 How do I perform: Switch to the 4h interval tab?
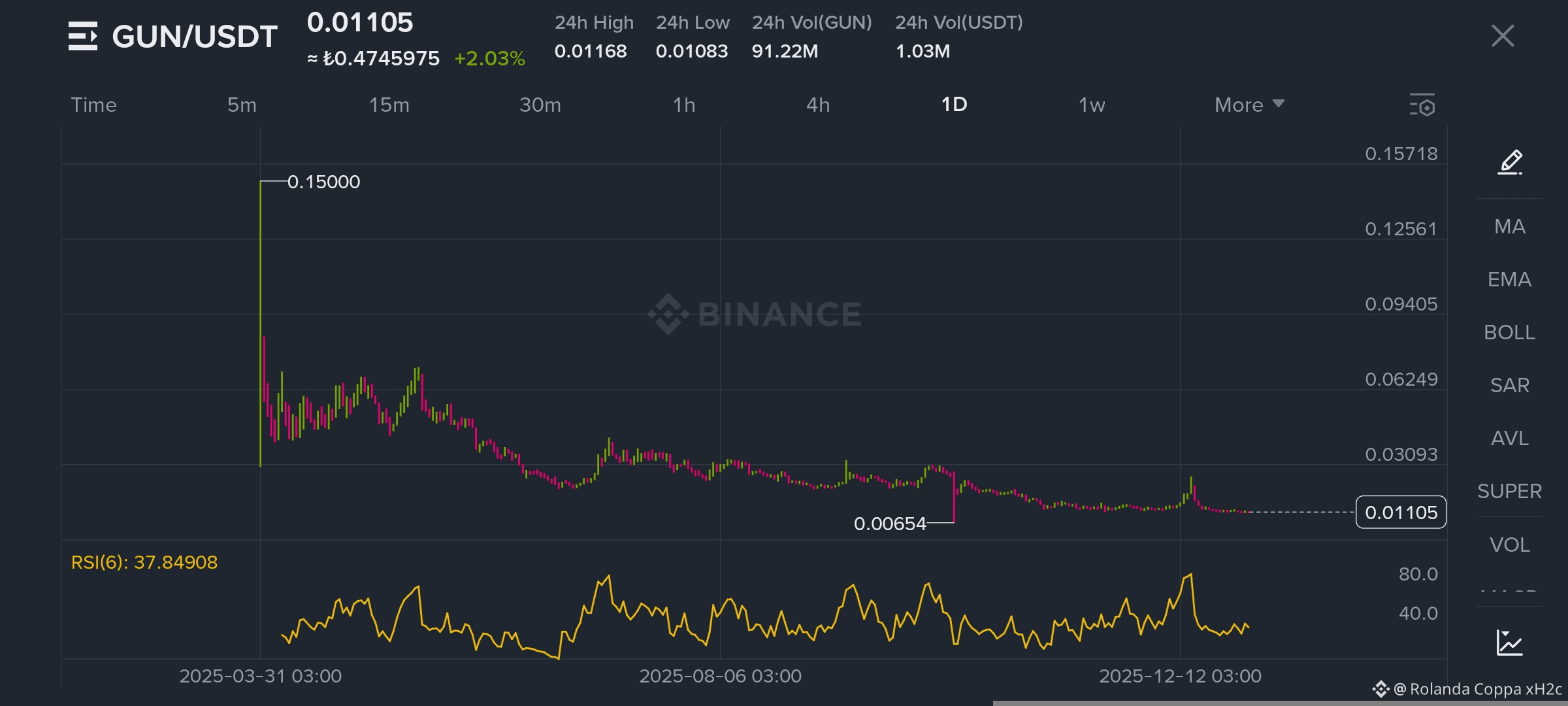(818, 105)
